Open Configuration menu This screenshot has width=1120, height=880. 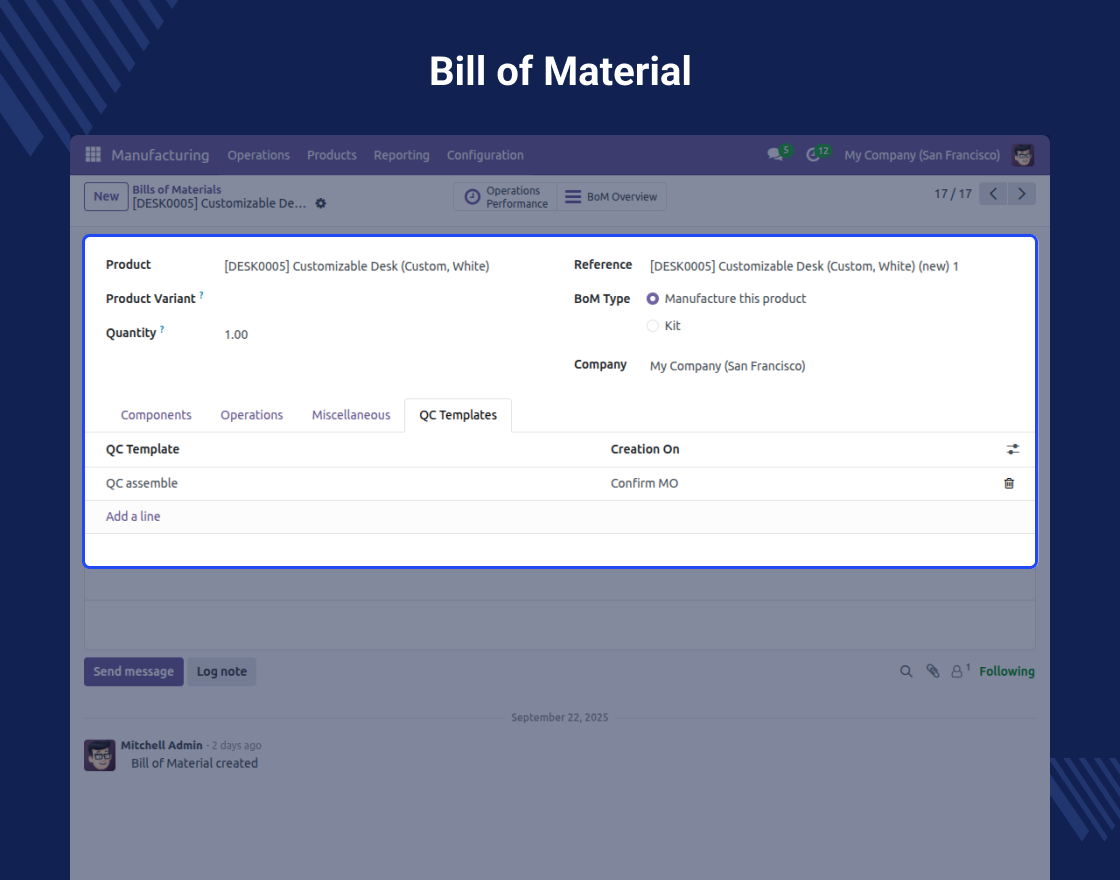pos(485,155)
